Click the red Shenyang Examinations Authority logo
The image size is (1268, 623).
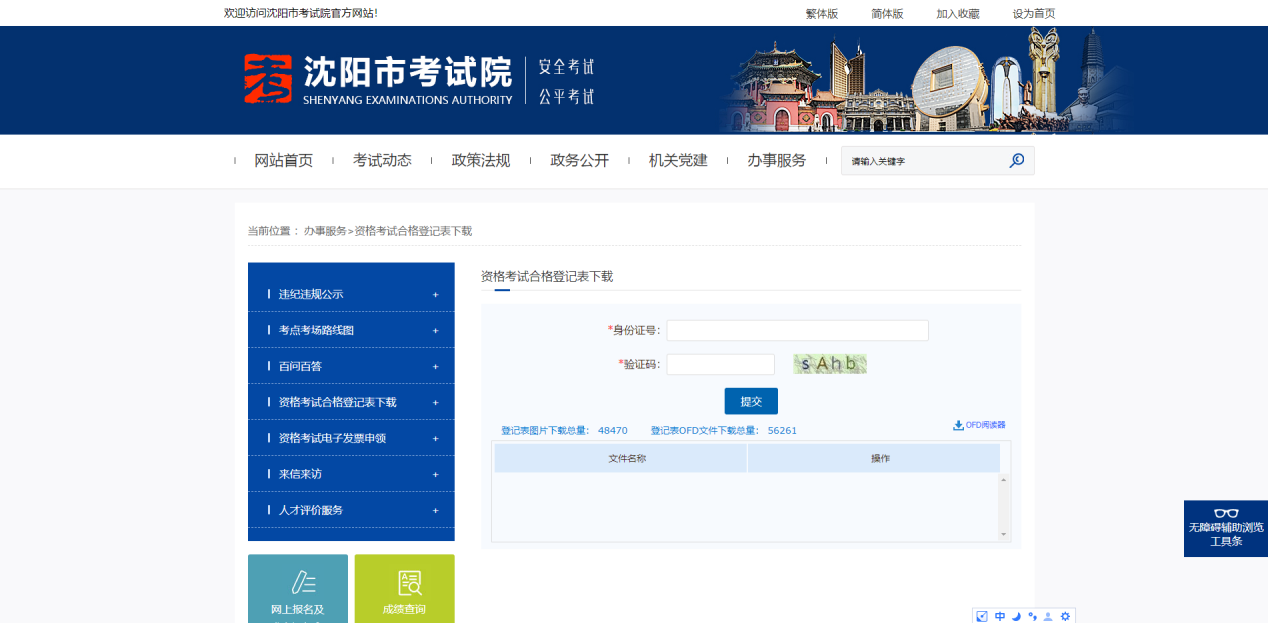[269, 80]
